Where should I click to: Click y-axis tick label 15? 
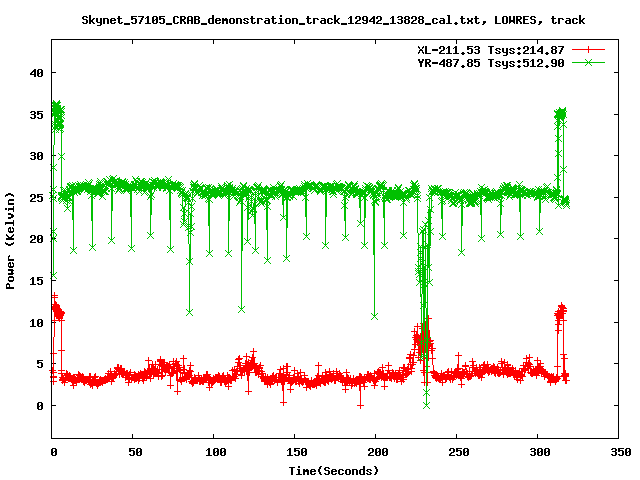click(36, 281)
